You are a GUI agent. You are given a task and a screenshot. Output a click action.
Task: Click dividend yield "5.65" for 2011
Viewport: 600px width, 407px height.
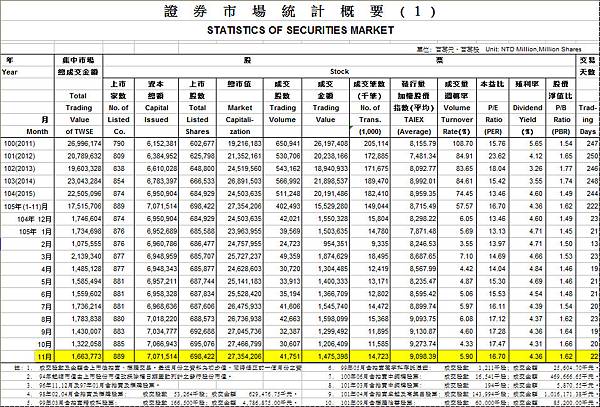pos(535,143)
